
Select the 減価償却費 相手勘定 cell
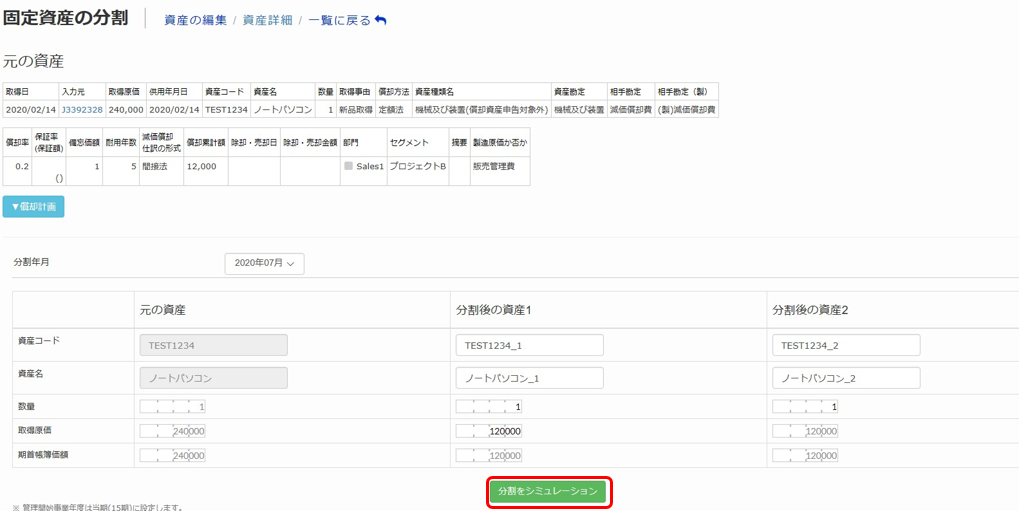click(x=630, y=110)
